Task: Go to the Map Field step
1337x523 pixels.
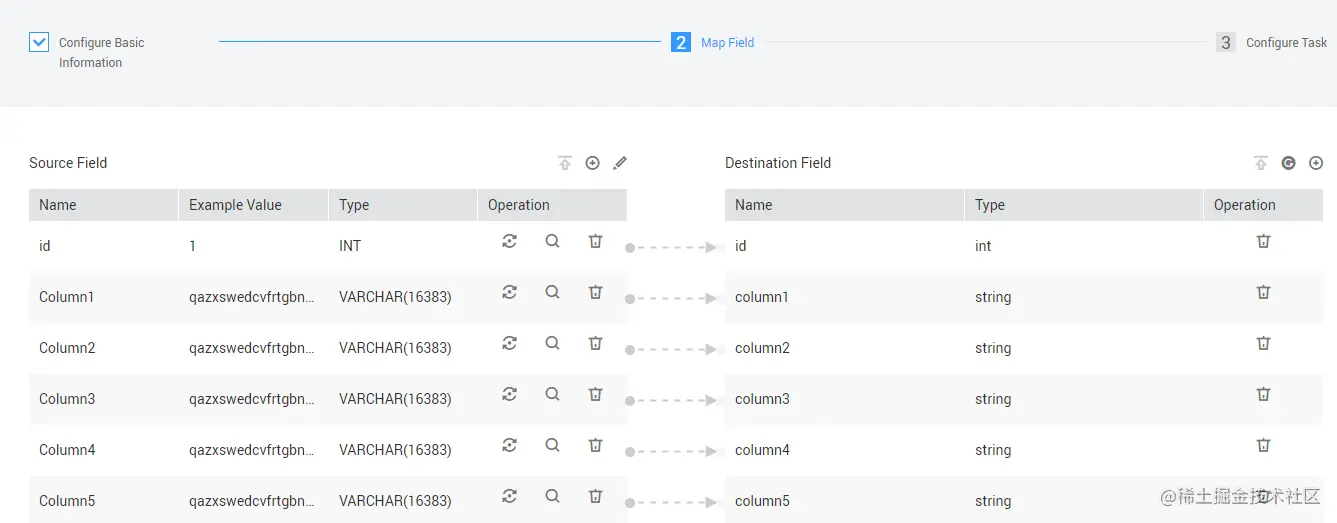Action: click(727, 43)
